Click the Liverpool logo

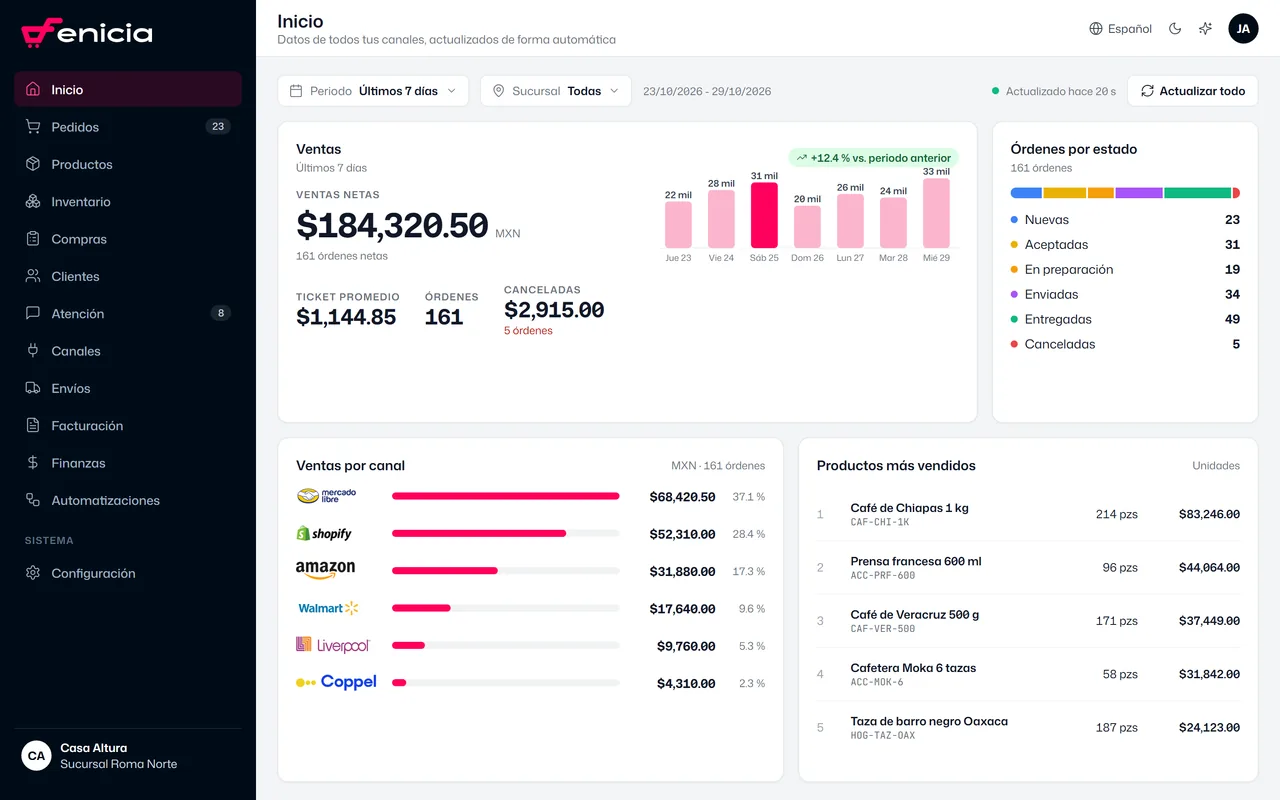point(333,645)
